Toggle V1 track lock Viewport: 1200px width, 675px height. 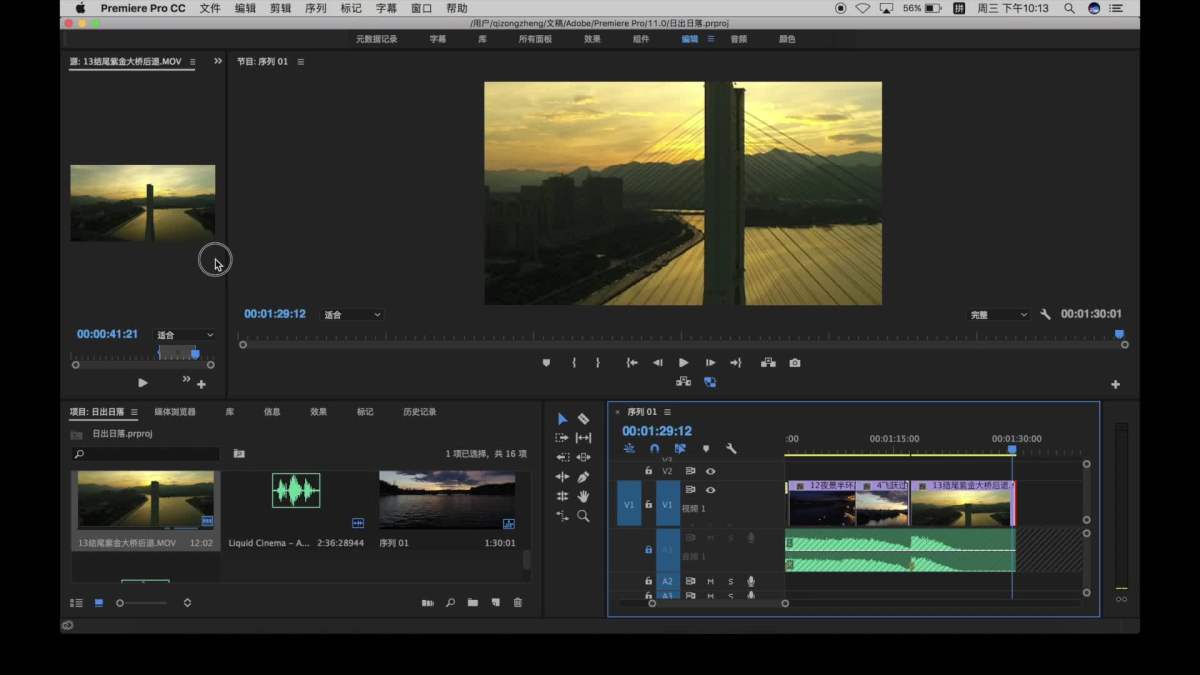(x=648, y=505)
